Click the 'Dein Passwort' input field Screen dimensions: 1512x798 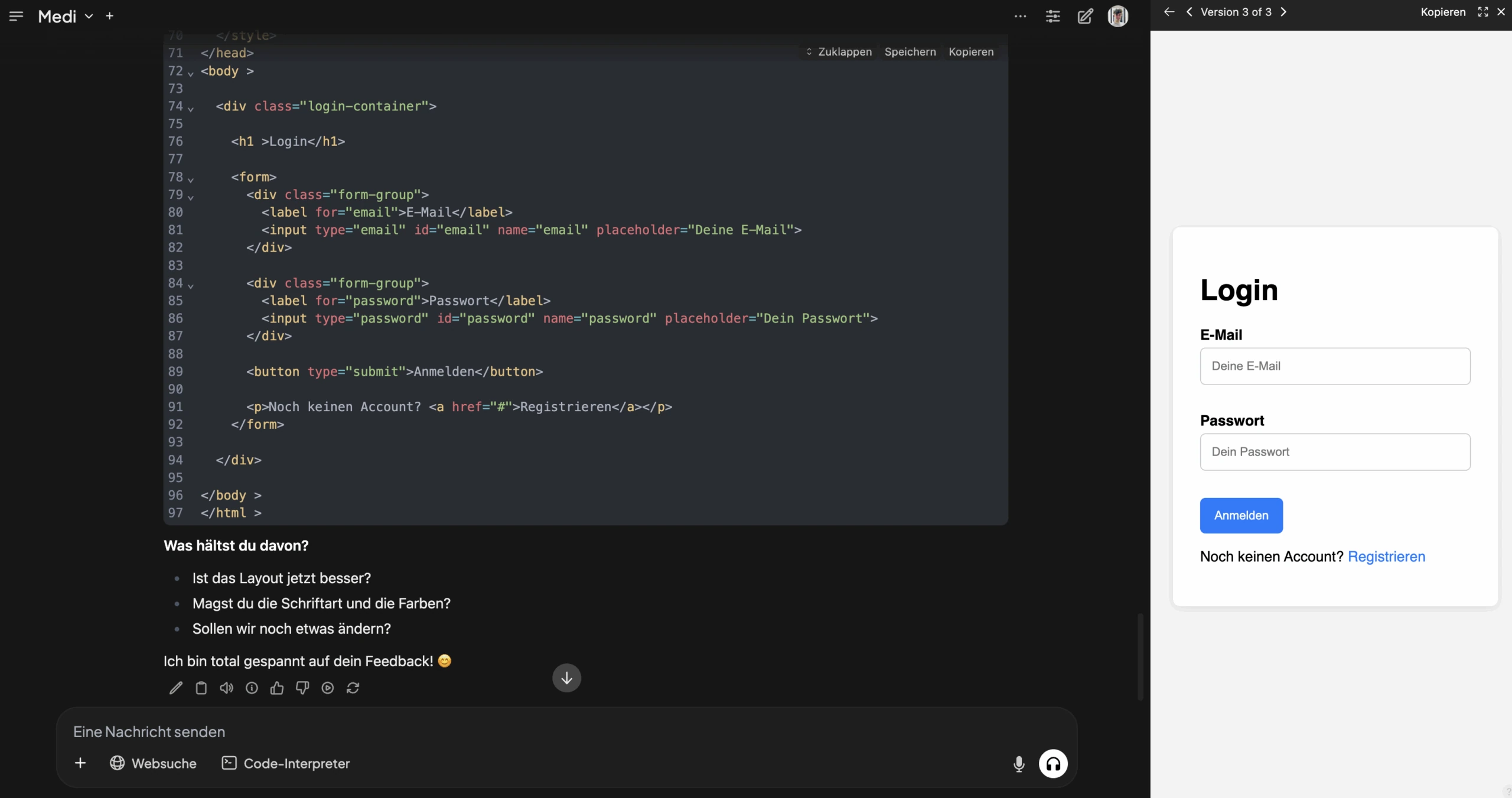coord(1335,452)
